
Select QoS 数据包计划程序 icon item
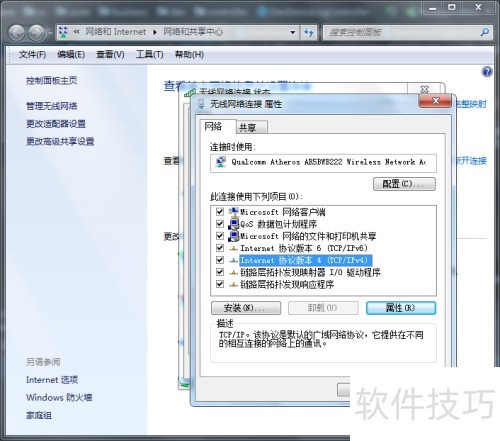coord(234,224)
